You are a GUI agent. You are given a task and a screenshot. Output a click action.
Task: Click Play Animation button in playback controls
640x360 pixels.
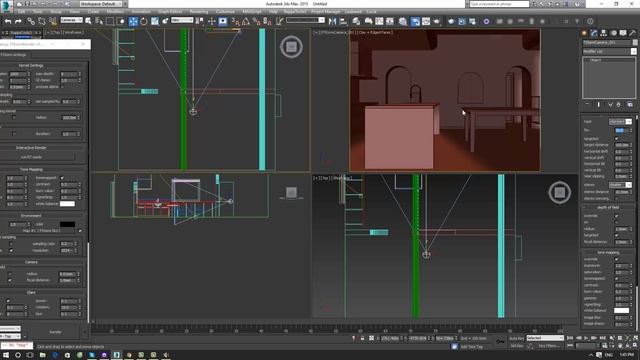tap(586, 338)
